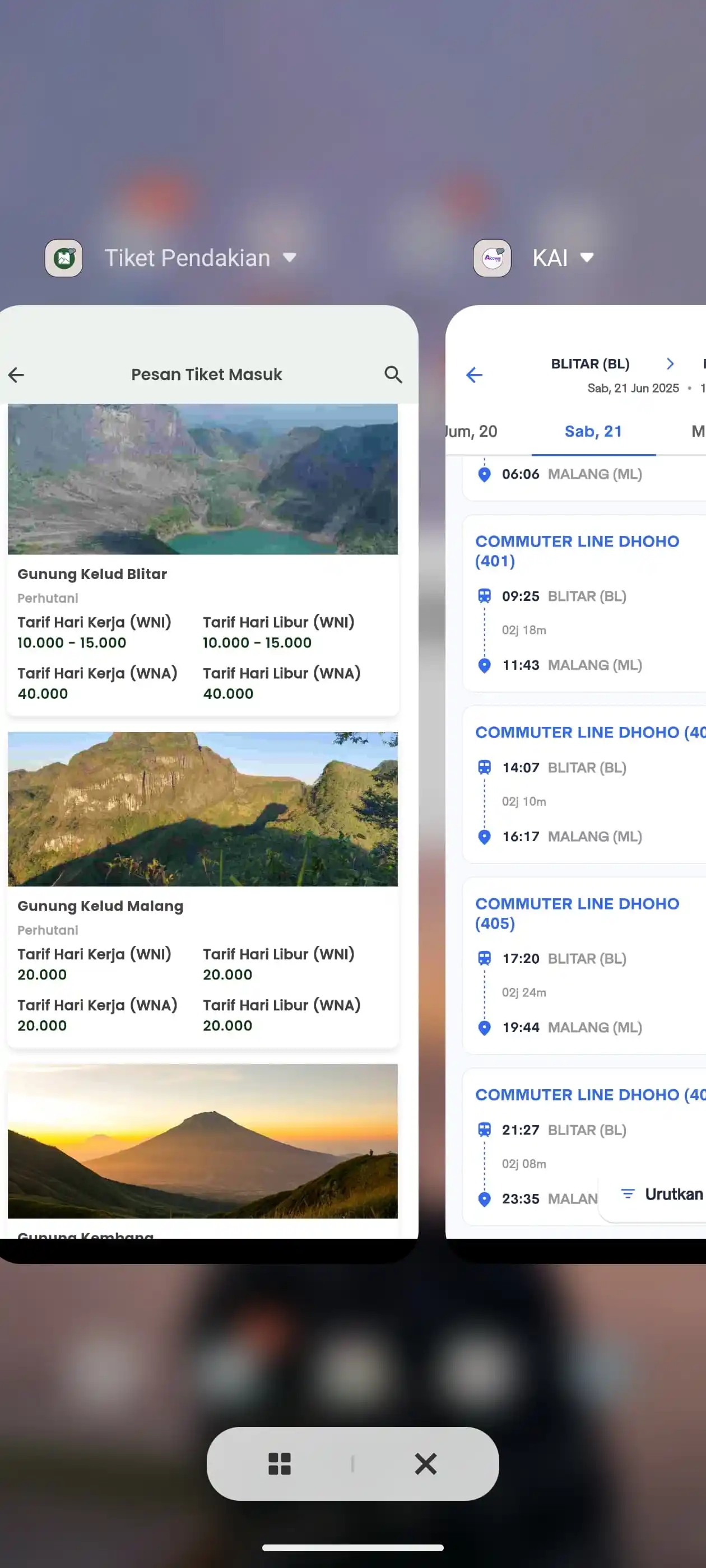Tap the KAI app icon
This screenshot has height=1568, width=706.
coord(492,258)
